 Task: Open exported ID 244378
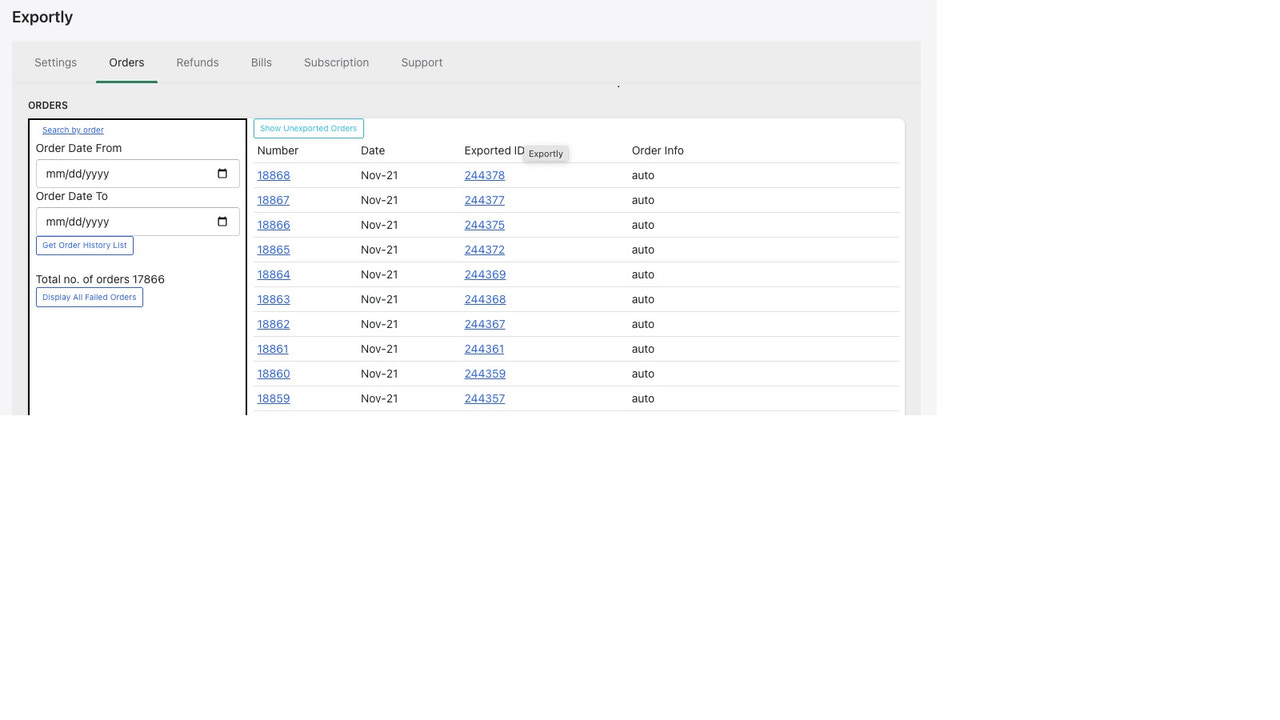point(484,175)
